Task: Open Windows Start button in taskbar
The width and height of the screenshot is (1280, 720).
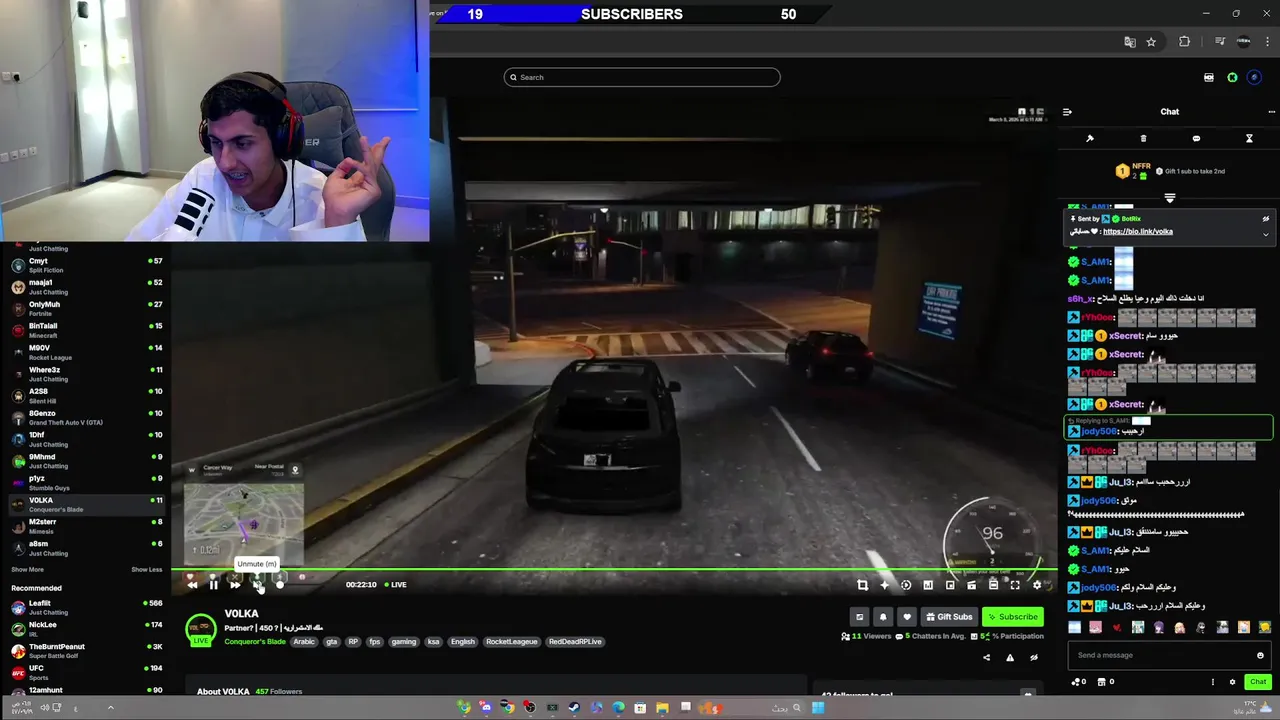Action: 818,708
